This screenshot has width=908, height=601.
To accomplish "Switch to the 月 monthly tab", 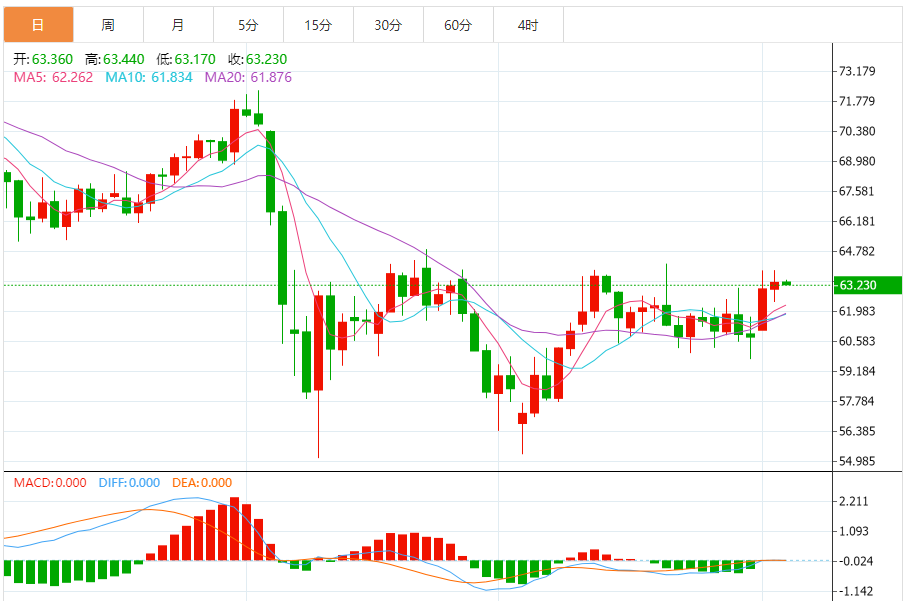I will [178, 25].
